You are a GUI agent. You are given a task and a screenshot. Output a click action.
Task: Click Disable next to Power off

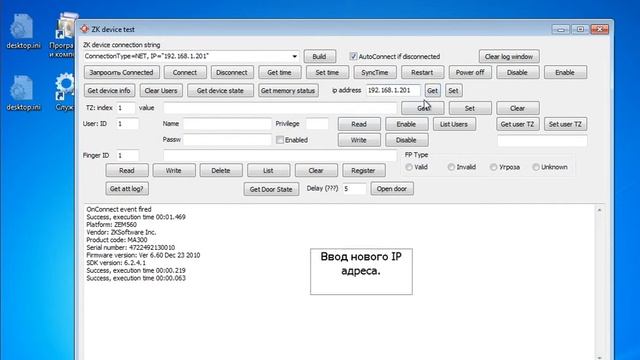[x=518, y=72]
